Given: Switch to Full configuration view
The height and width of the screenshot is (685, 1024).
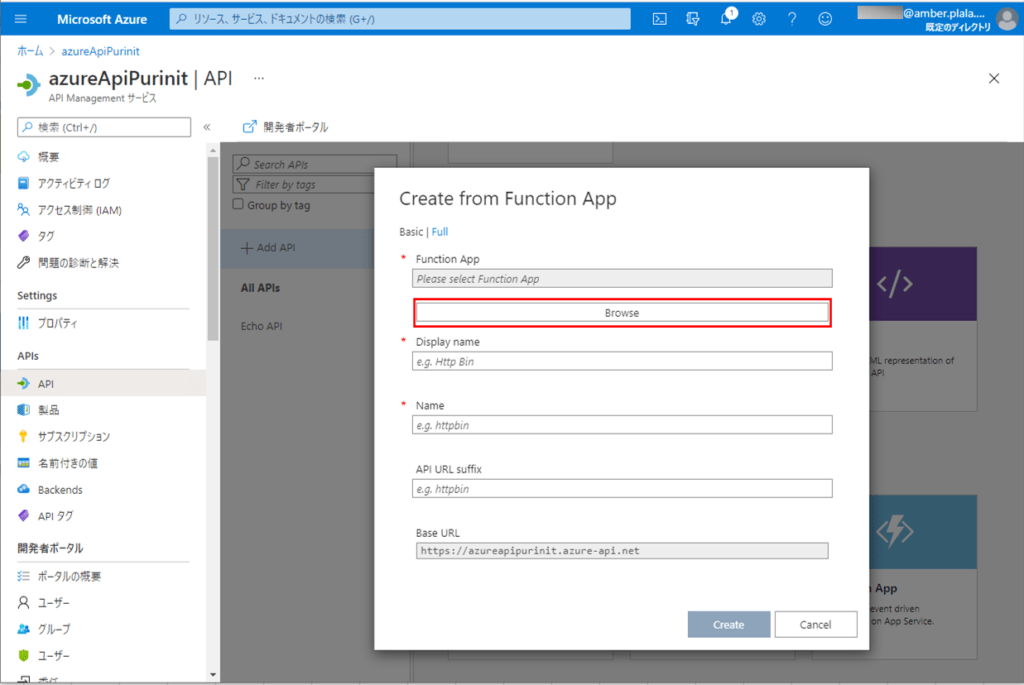Looking at the screenshot, I should [x=442, y=231].
